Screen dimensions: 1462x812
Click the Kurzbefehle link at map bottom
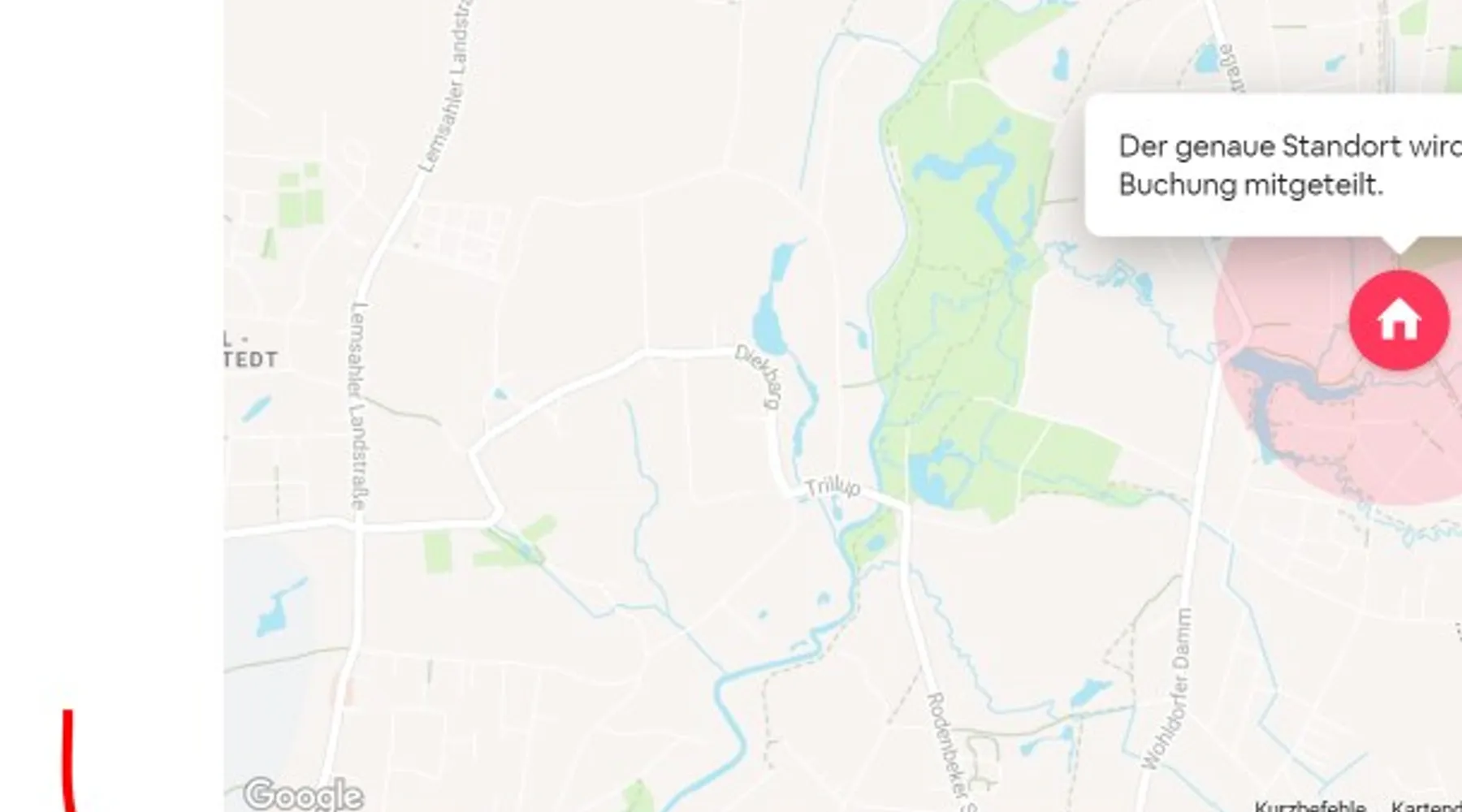(1310, 806)
